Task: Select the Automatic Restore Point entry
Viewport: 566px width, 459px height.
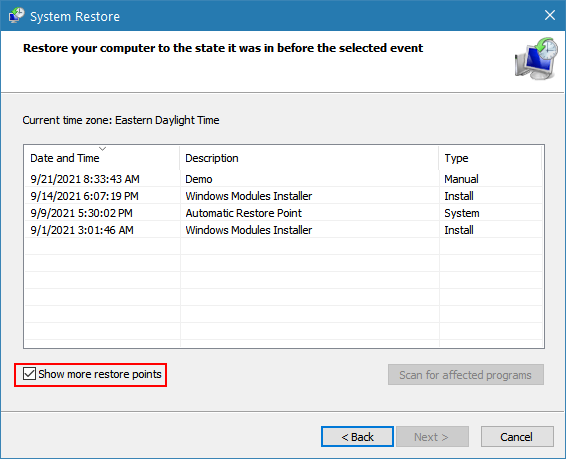Action: pyautogui.click(x=284, y=213)
